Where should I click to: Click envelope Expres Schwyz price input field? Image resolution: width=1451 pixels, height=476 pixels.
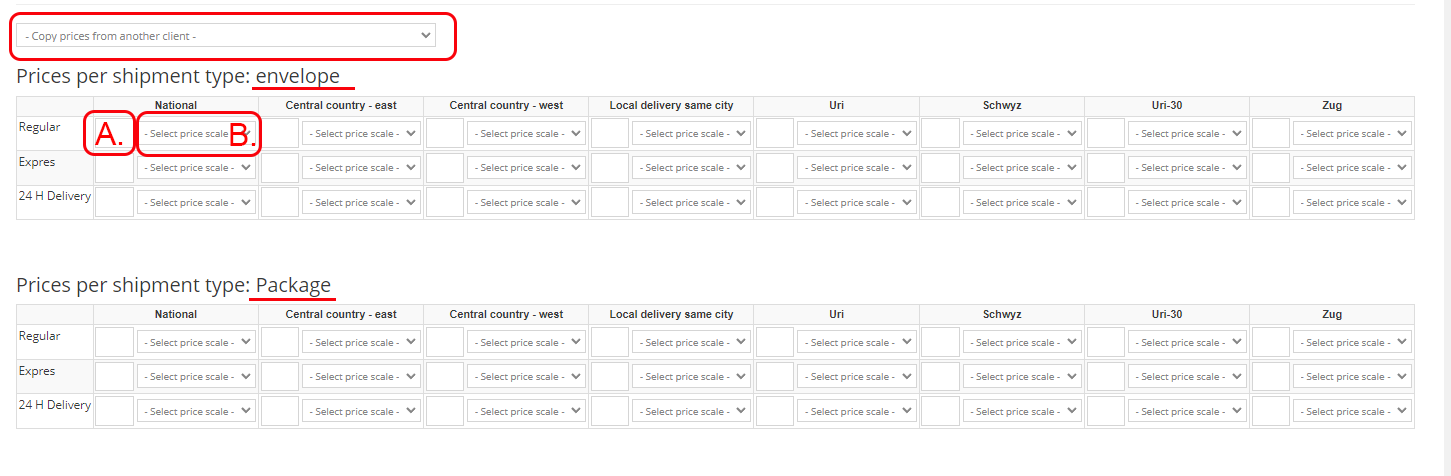point(940,168)
